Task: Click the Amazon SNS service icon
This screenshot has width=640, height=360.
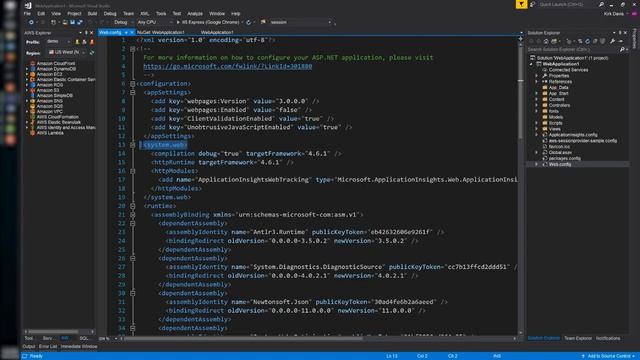Action: point(32,101)
